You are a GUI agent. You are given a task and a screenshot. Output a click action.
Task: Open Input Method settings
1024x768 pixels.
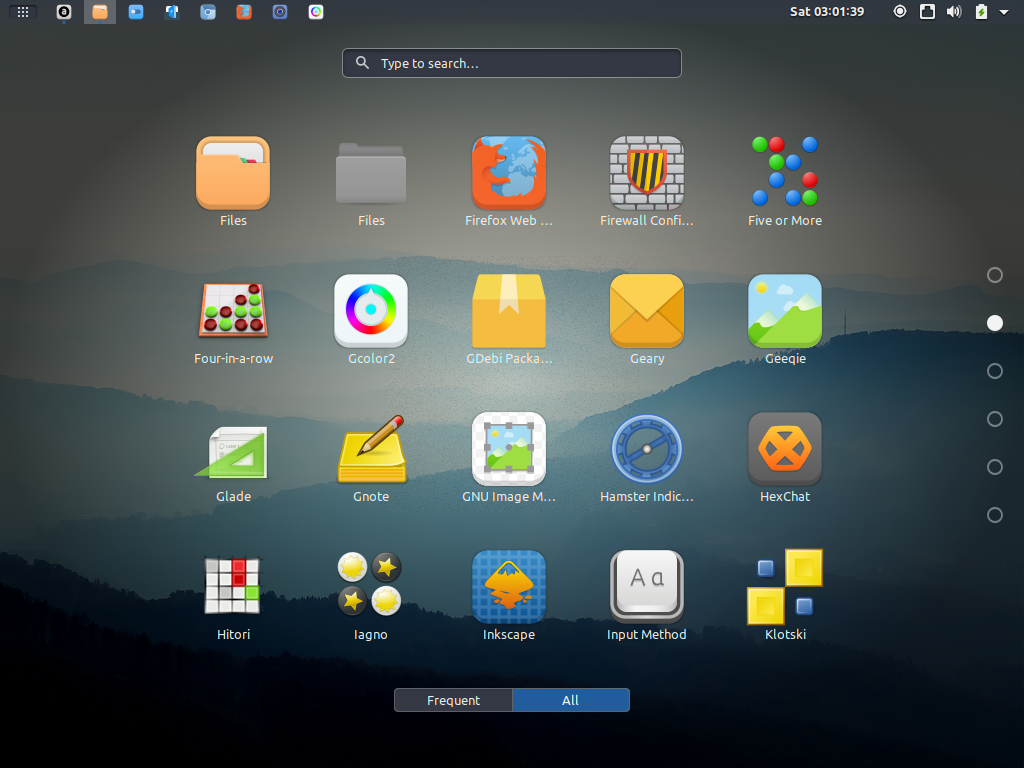[x=647, y=586]
